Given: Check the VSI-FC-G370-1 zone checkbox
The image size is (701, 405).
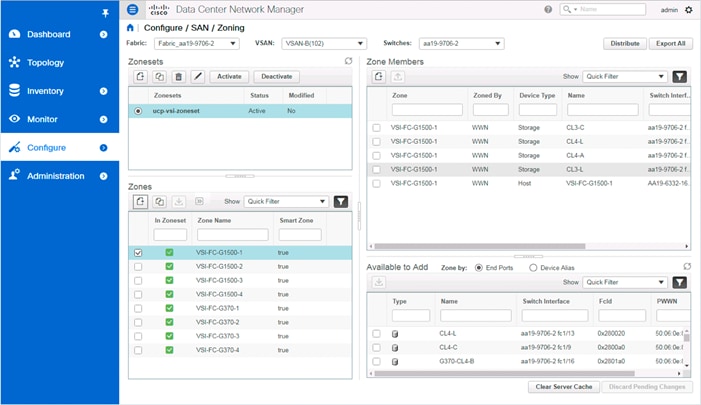Looking at the screenshot, I should tap(138, 308).
